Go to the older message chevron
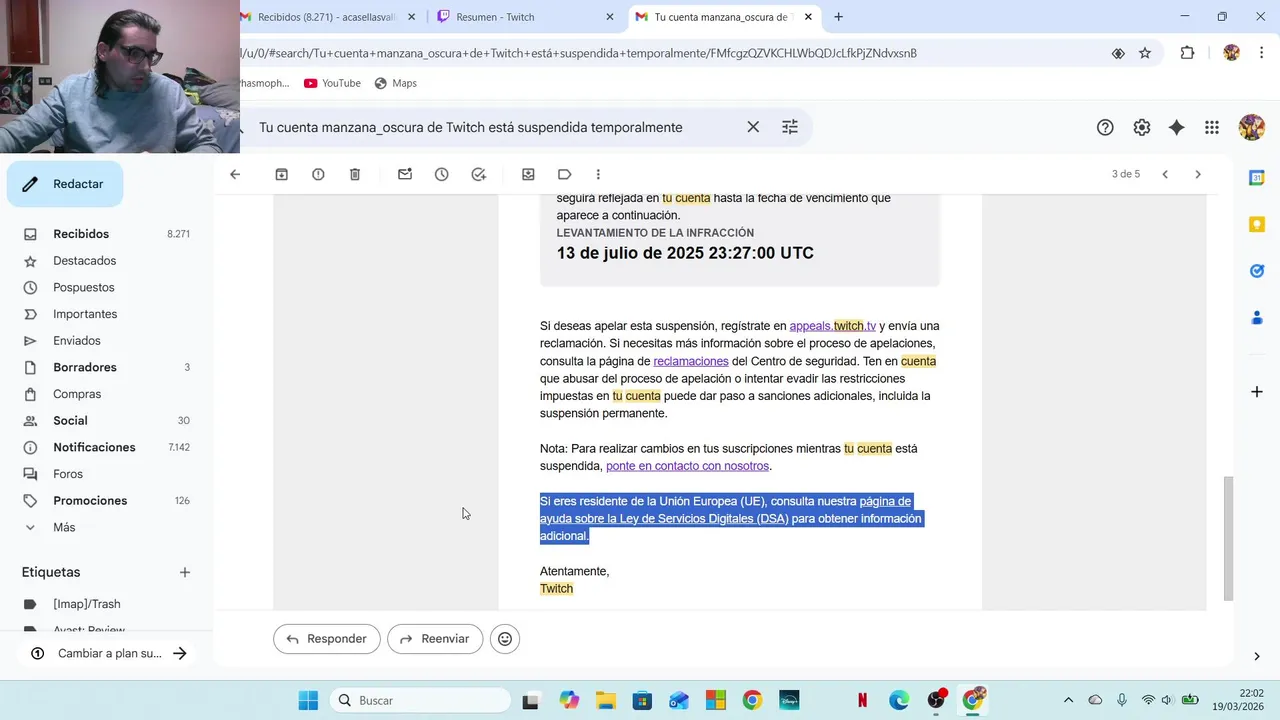Viewport: 1280px width, 720px height. point(1198,174)
